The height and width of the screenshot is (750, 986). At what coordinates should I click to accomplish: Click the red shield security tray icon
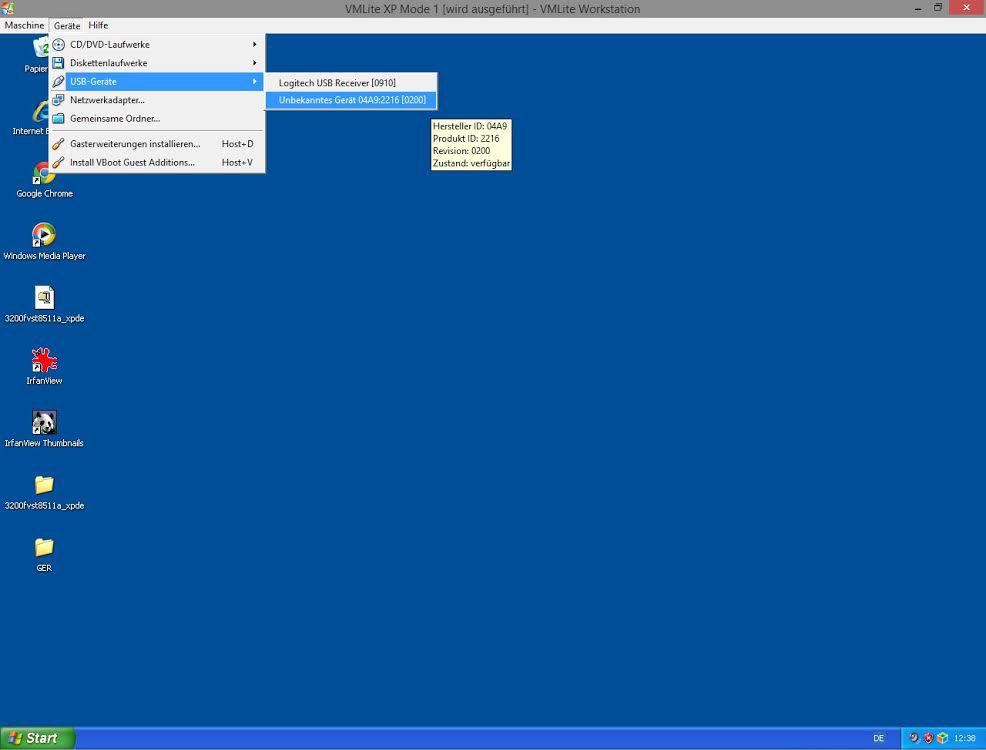[x=928, y=738]
